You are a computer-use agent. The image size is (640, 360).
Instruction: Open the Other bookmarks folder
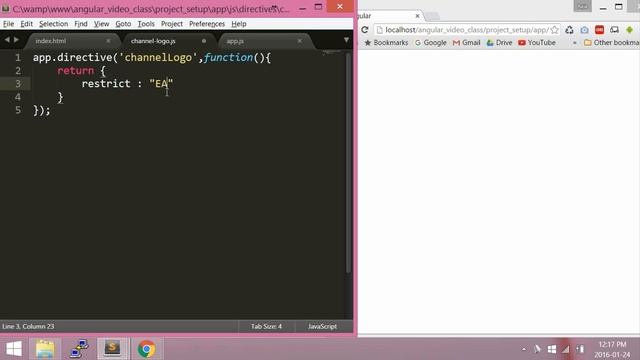pos(611,42)
